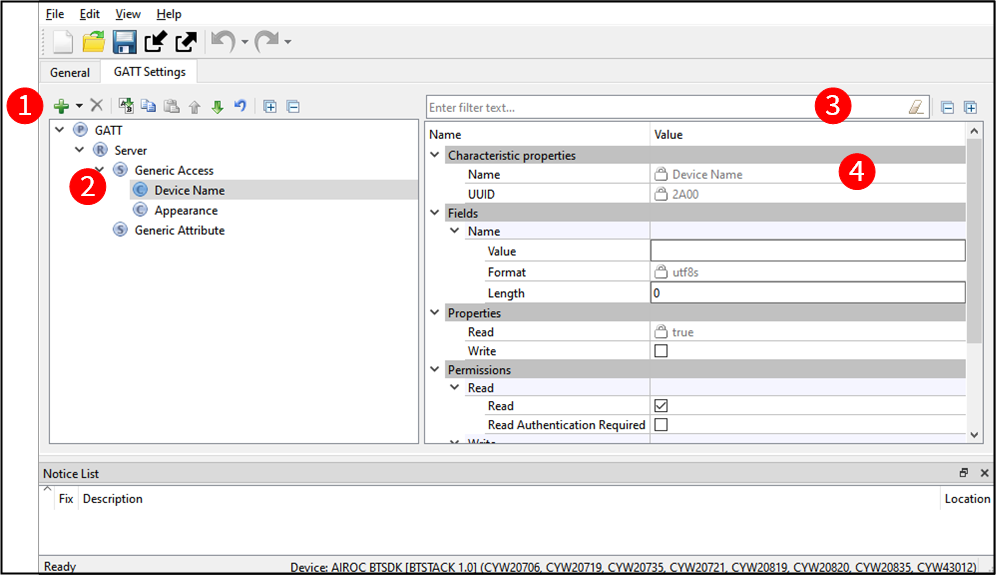Collapse all property groups icon

(947, 107)
